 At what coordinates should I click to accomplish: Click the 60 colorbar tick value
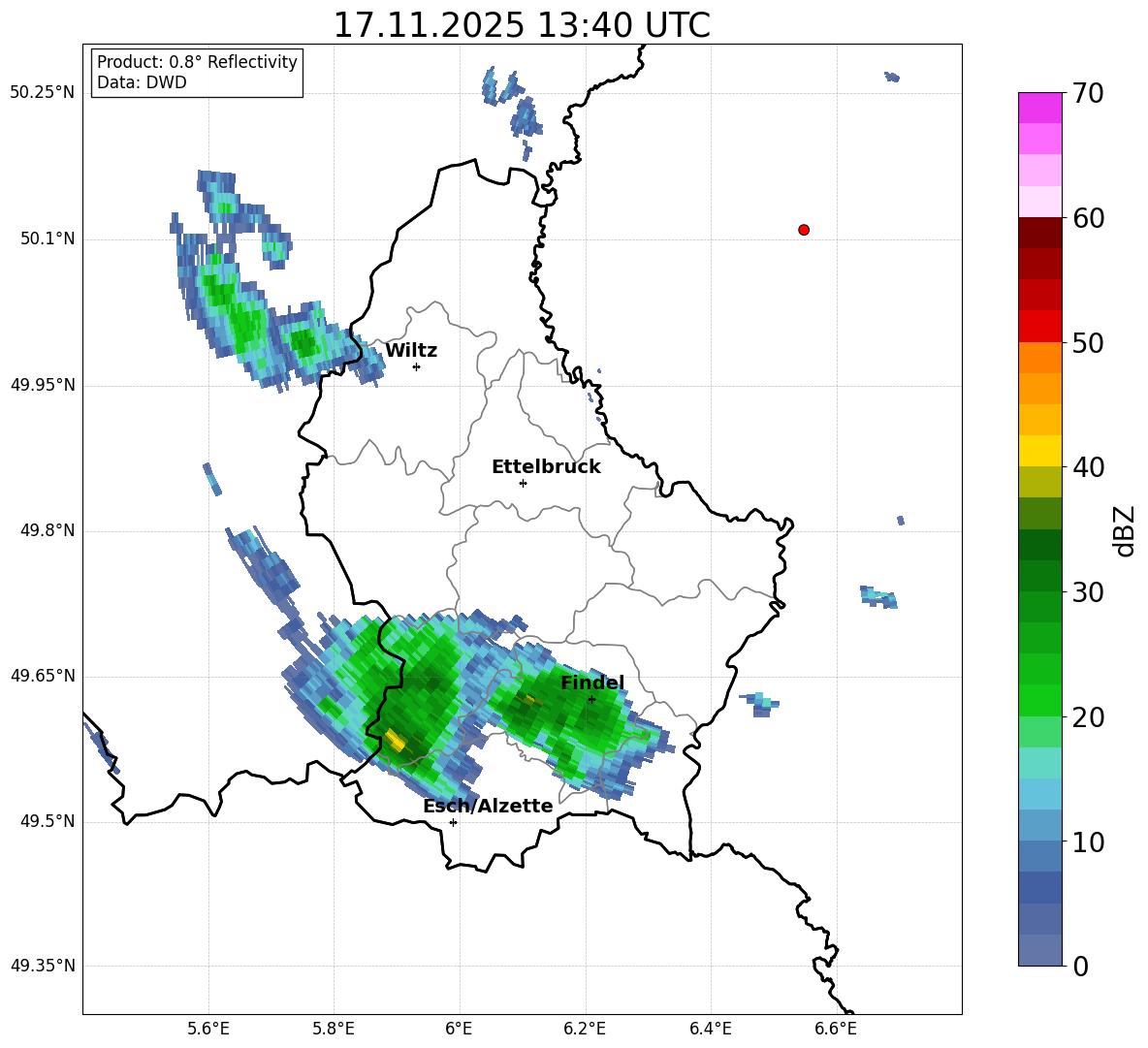click(1088, 218)
